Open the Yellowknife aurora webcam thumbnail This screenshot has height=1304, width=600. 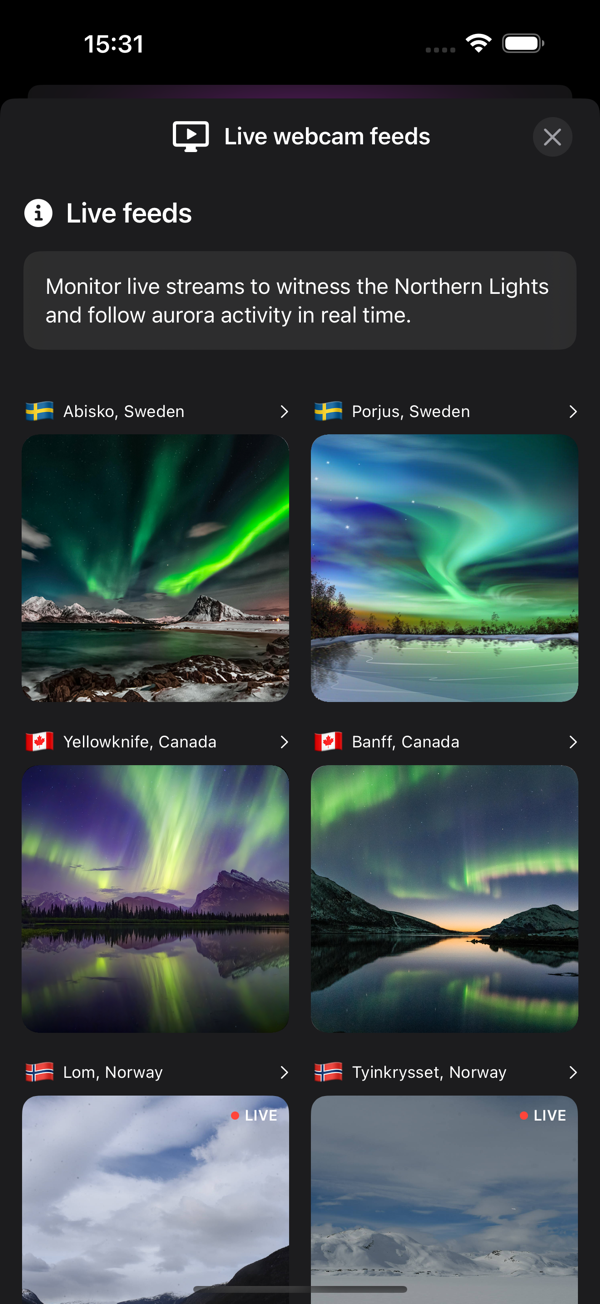155,899
